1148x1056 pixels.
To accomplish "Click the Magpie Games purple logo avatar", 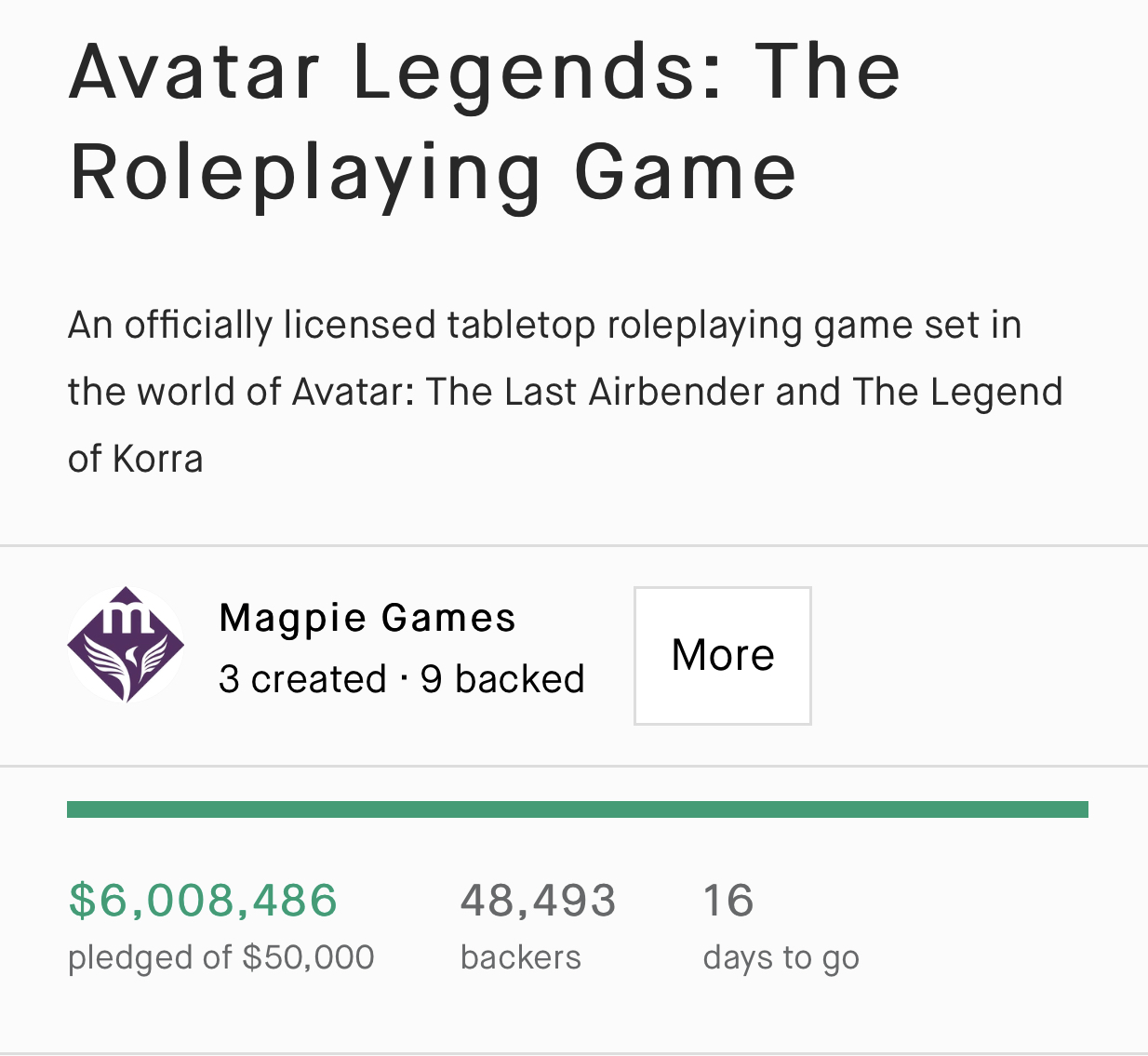I will [126, 645].
